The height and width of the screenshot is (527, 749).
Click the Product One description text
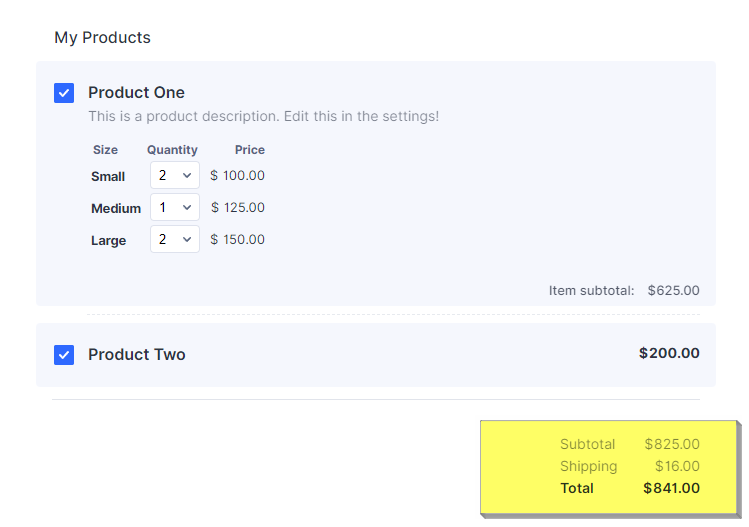click(263, 116)
